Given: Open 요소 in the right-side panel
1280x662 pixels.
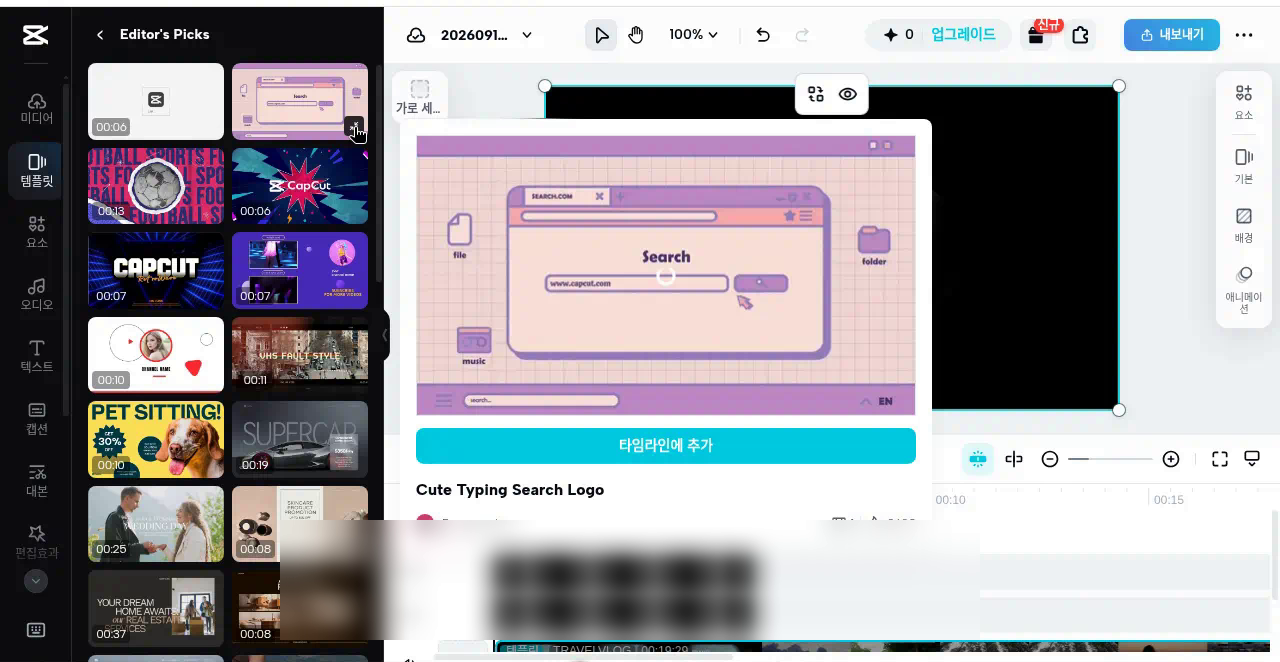Looking at the screenshot, I should click(1244, 102).
